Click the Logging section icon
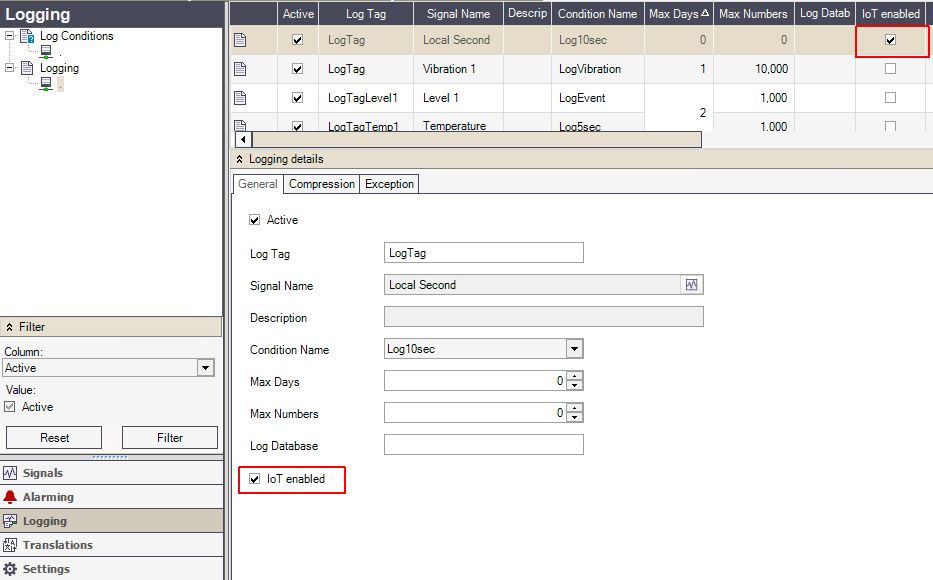Image resolution: width=933 pixels, height=580 pixels. pyautogui.click(x=10, y=521)
